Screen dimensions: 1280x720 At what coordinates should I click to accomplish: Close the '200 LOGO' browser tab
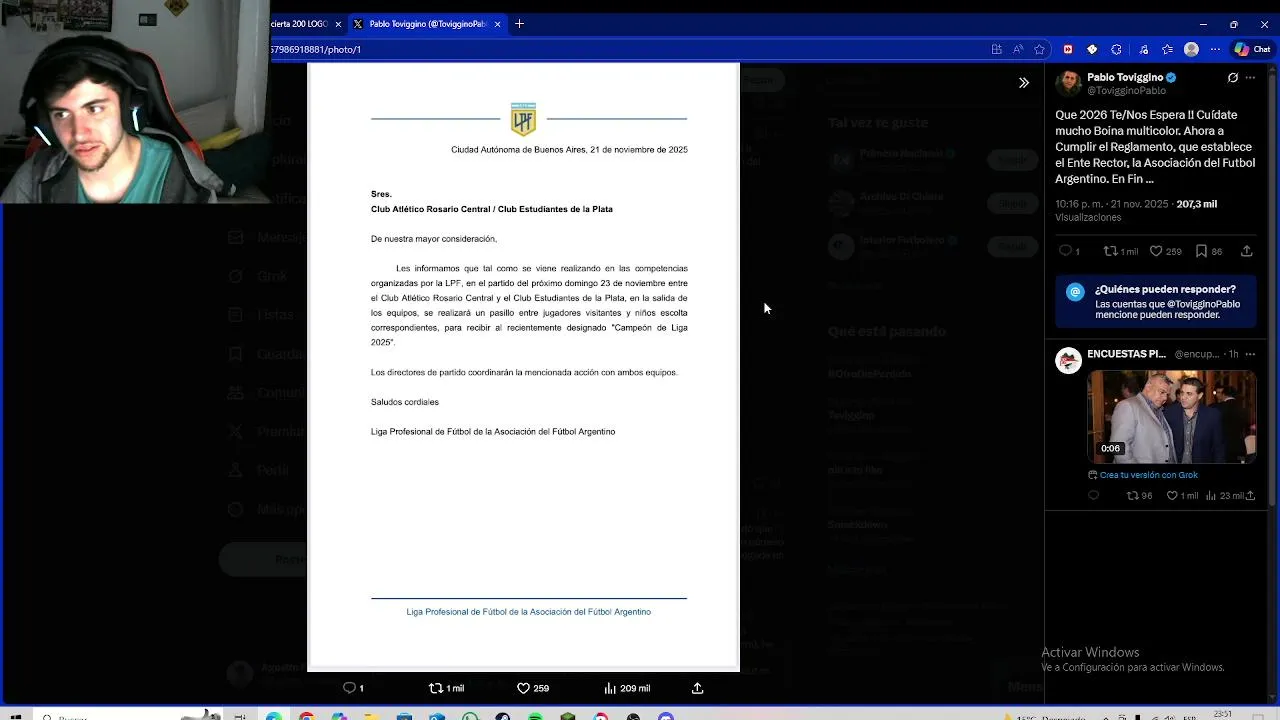(338, 24)
